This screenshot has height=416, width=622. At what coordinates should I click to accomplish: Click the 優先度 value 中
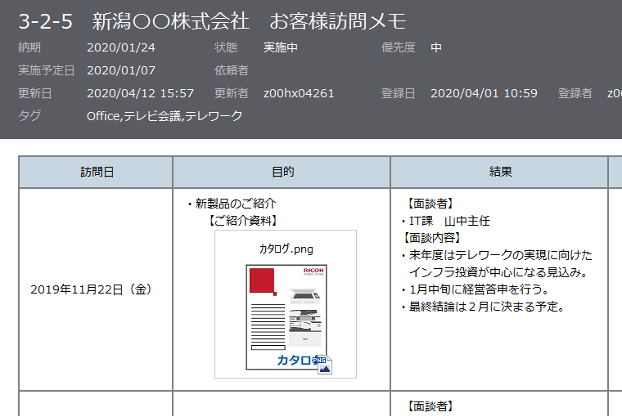click(x=436, y=48)
